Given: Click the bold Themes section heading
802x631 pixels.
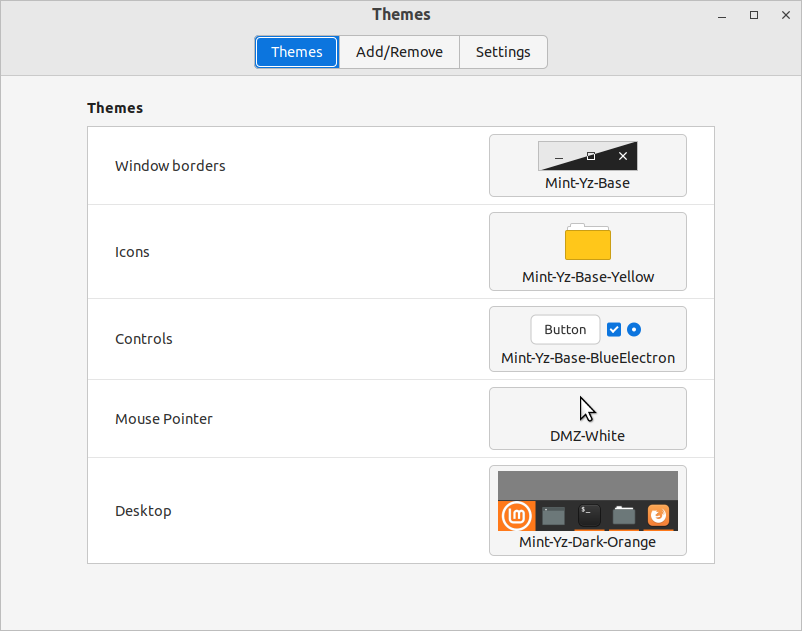Looking at the screenshot, I should (x=115, y=108).
